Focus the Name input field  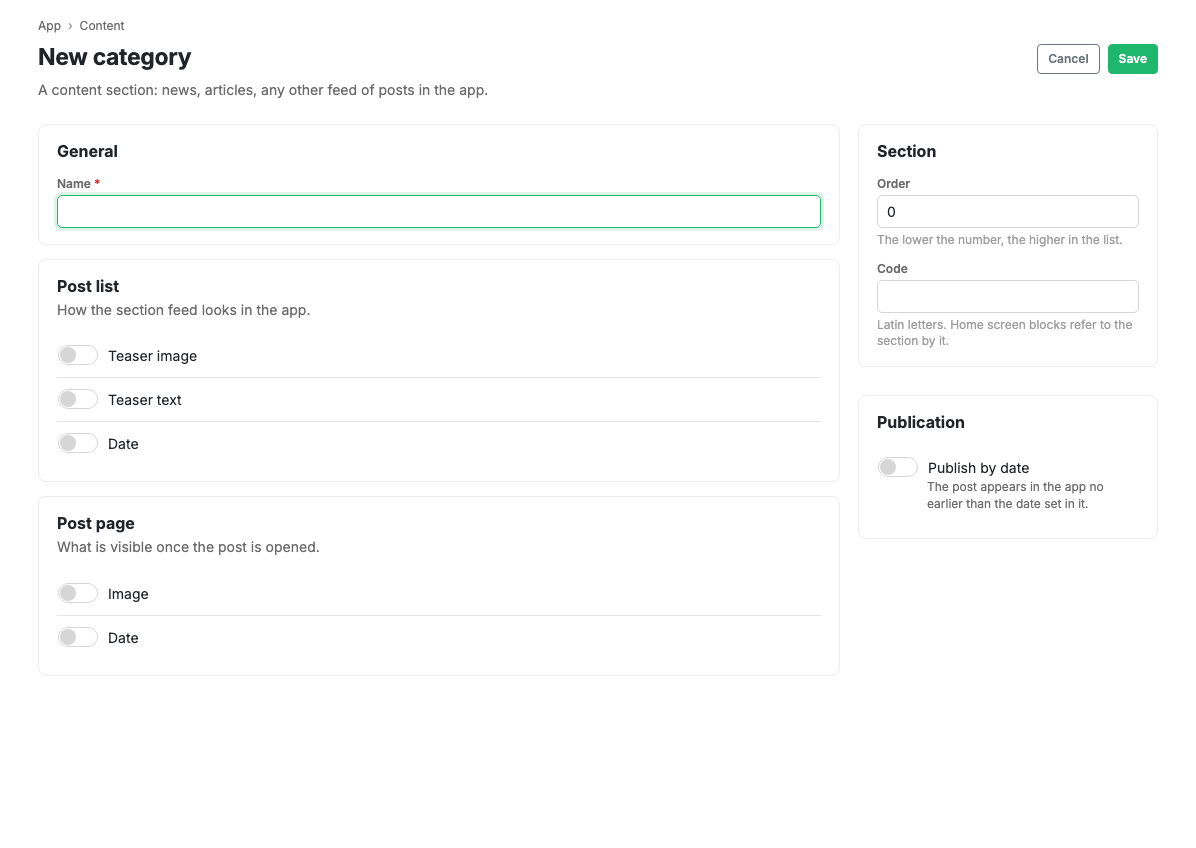pyautogui.click(x=439, y=211)
